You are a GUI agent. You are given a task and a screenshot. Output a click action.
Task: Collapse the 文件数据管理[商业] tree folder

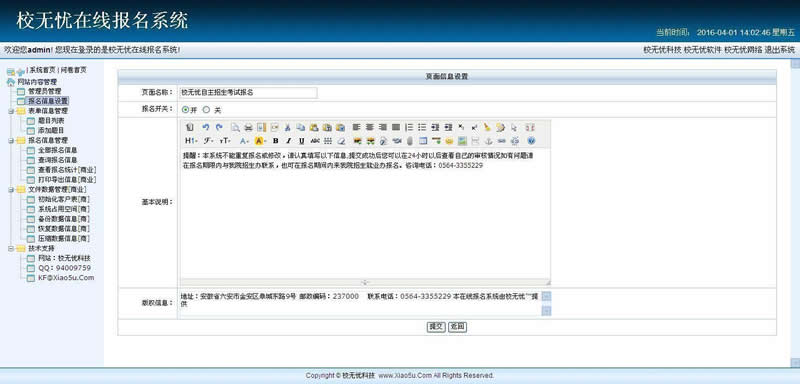11,189
